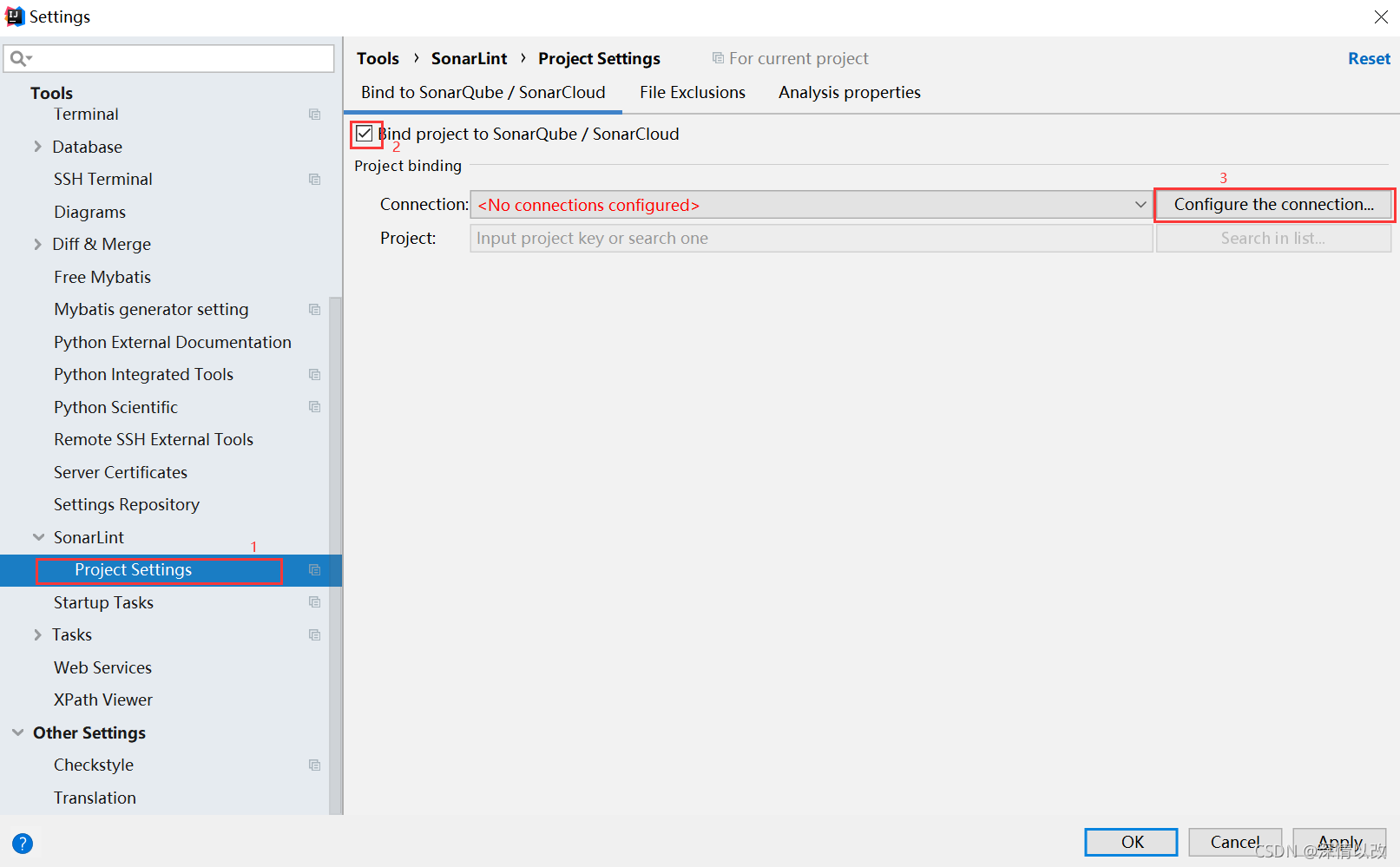
Task: Click project-level icon beside Tasks
Action: pos(314,635)
